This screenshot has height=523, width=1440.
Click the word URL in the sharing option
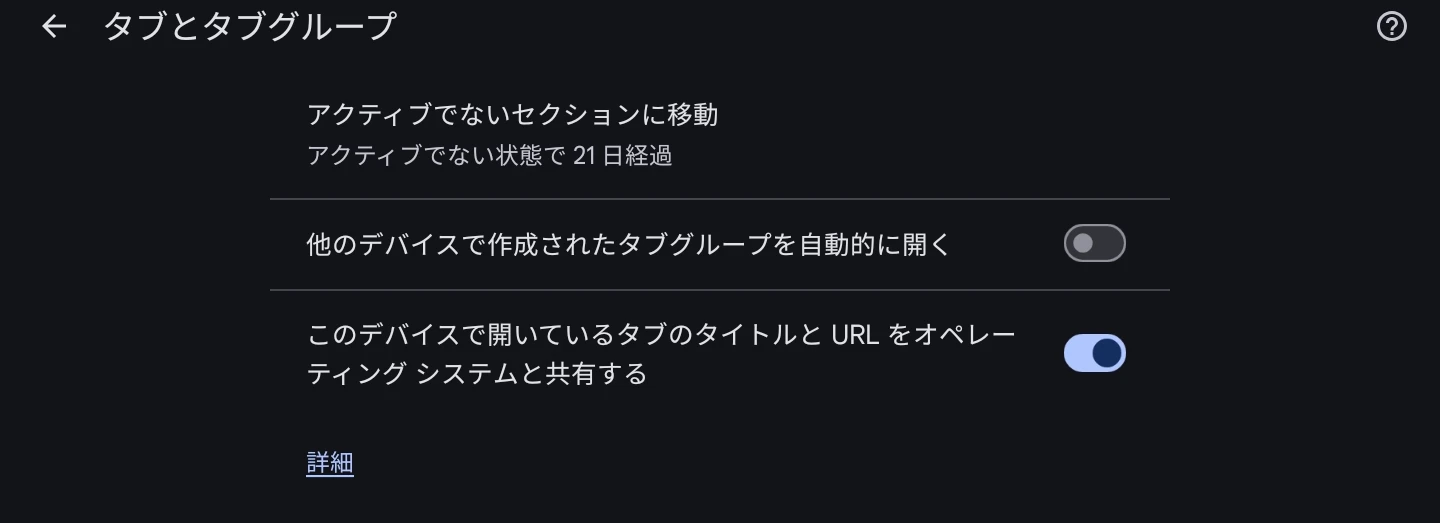855,334
